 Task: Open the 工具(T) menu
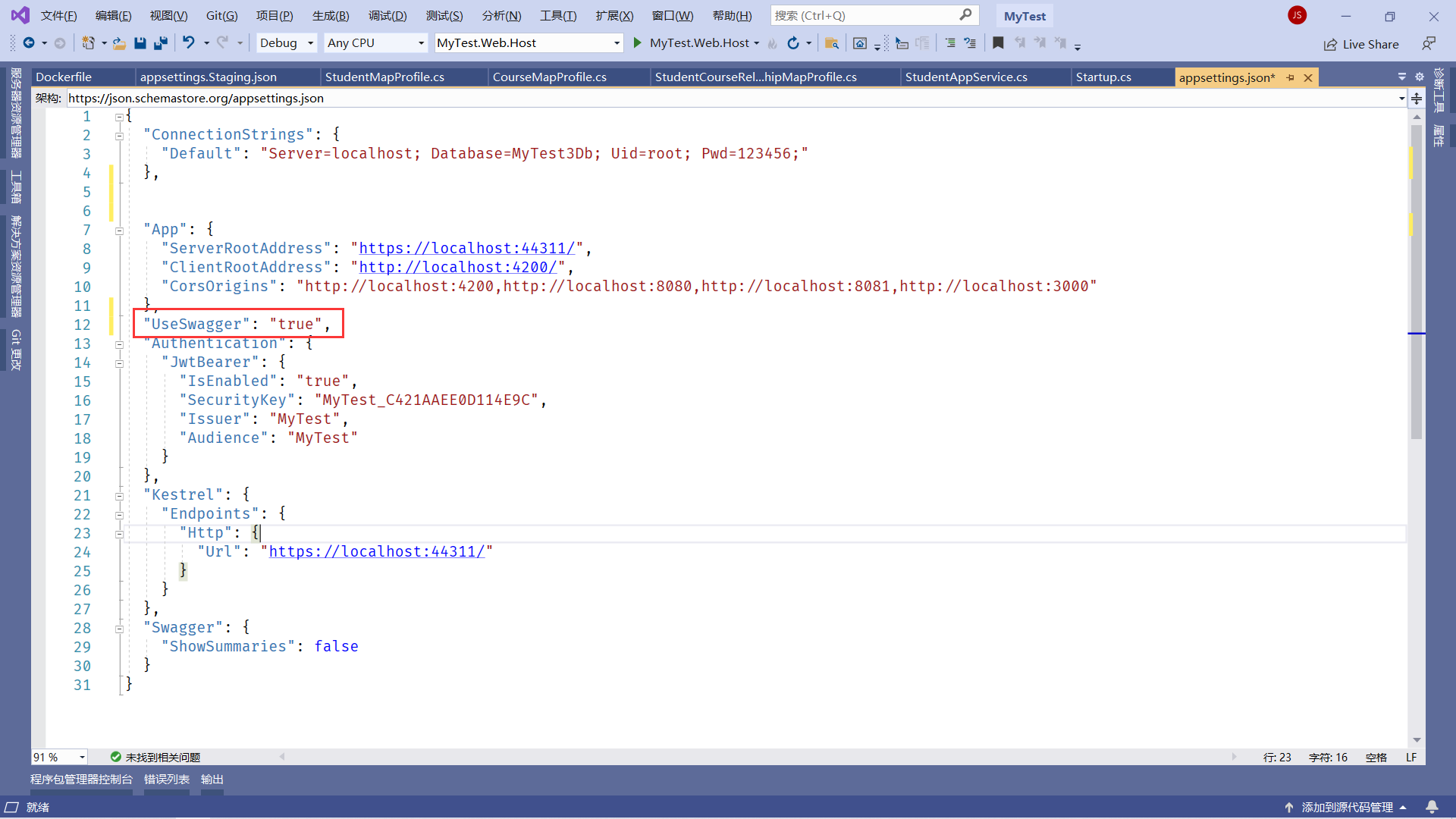point(558,15)
